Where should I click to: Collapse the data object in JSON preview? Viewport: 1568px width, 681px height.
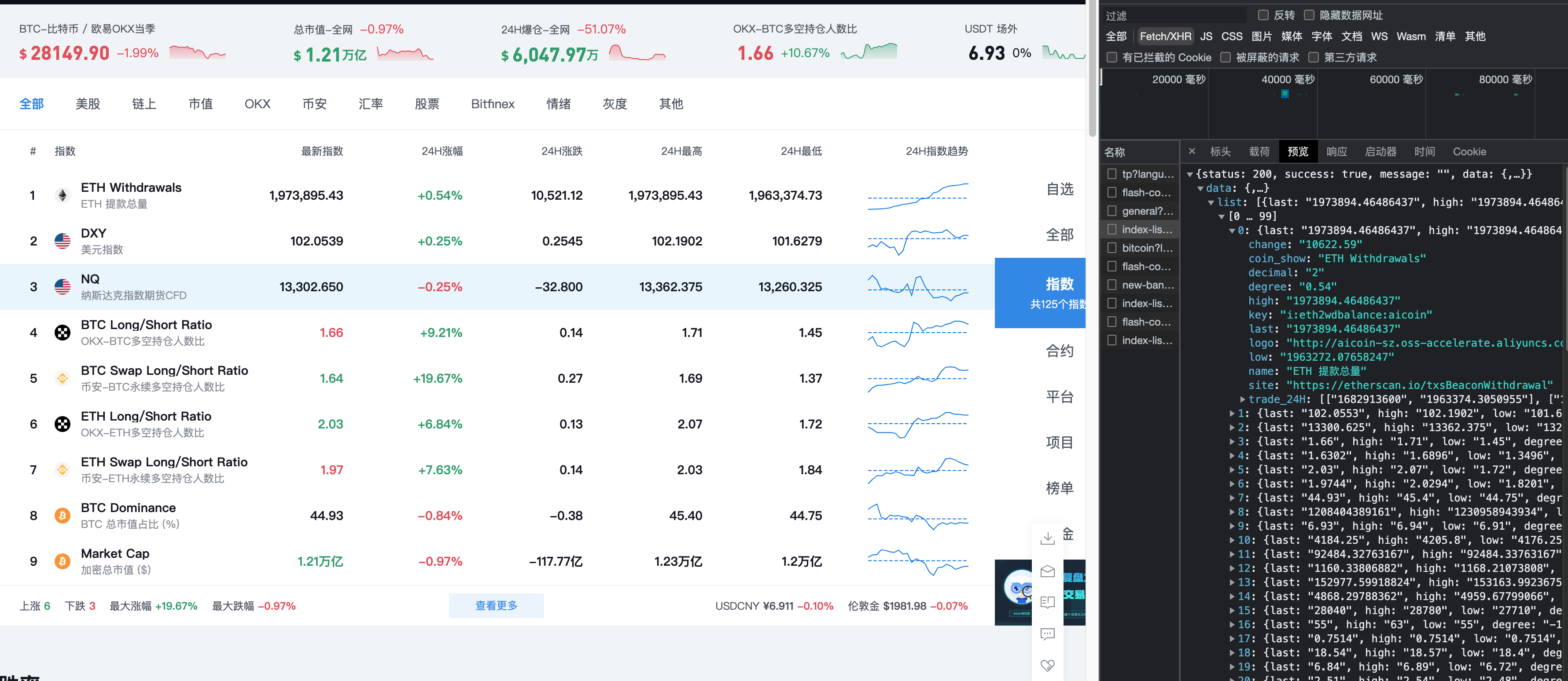[1200, 189]
